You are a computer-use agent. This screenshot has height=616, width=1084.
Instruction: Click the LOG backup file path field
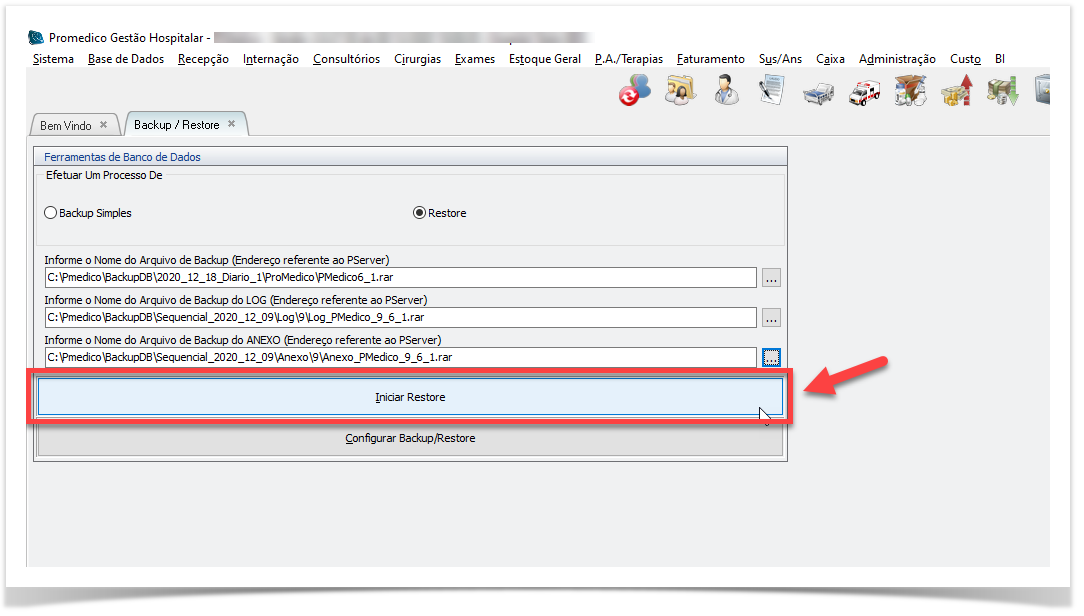click(x=400, y=318)
